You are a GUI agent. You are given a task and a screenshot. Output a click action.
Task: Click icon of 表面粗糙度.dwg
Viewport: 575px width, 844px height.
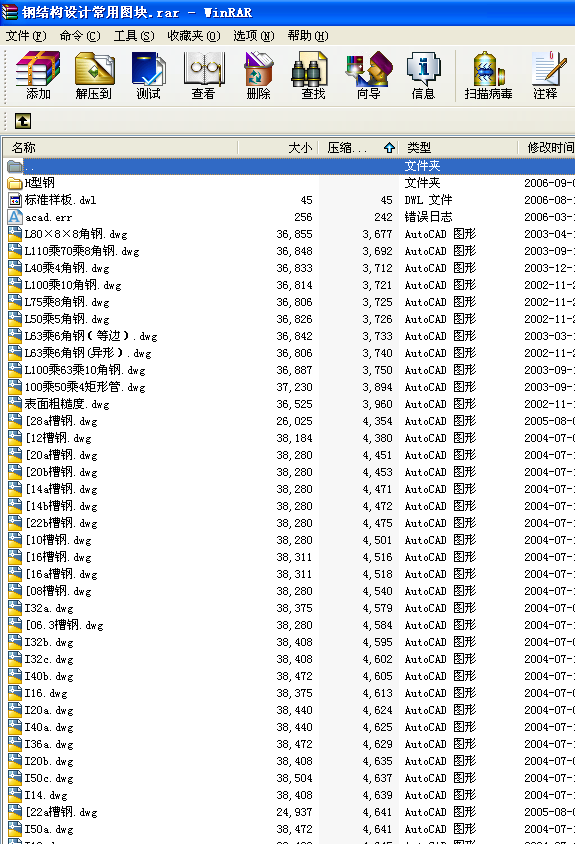pyautogui.click(x=15, y=404)
